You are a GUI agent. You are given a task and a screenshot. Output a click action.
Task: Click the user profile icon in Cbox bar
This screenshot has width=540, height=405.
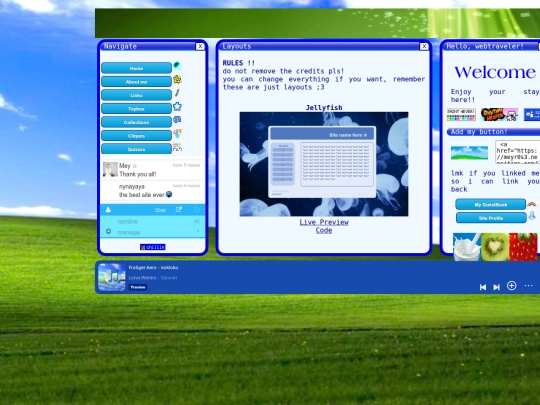(x=108, y=209)
